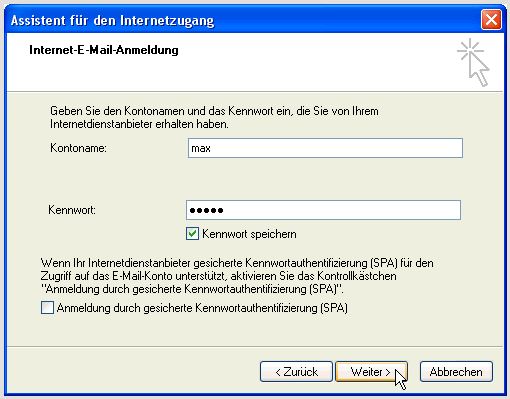Cancel the wizard via Abbrechen
Screen dimensions: 510x399
point(456,371)
